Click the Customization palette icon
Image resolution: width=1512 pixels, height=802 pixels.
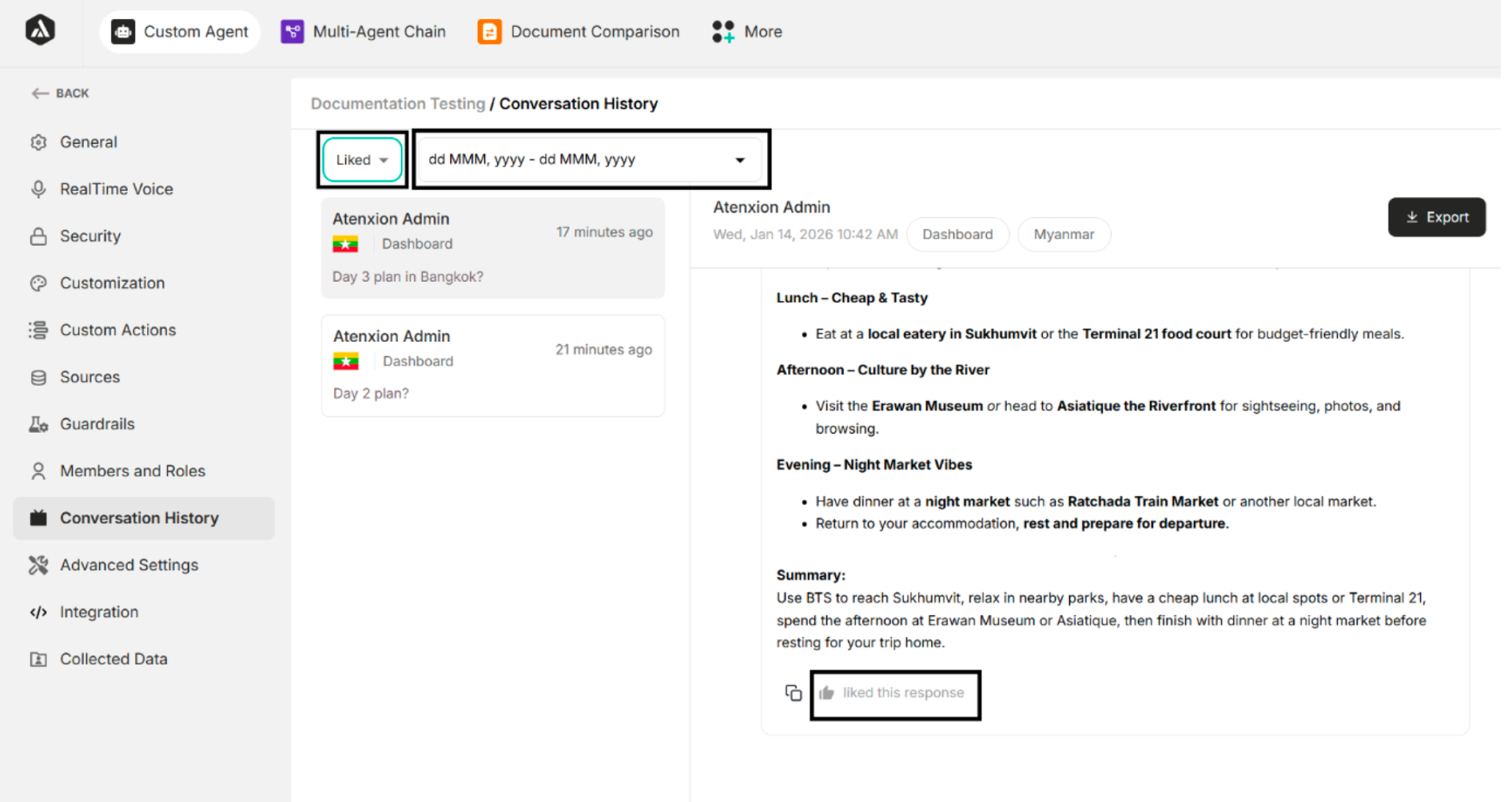(38, 283)
